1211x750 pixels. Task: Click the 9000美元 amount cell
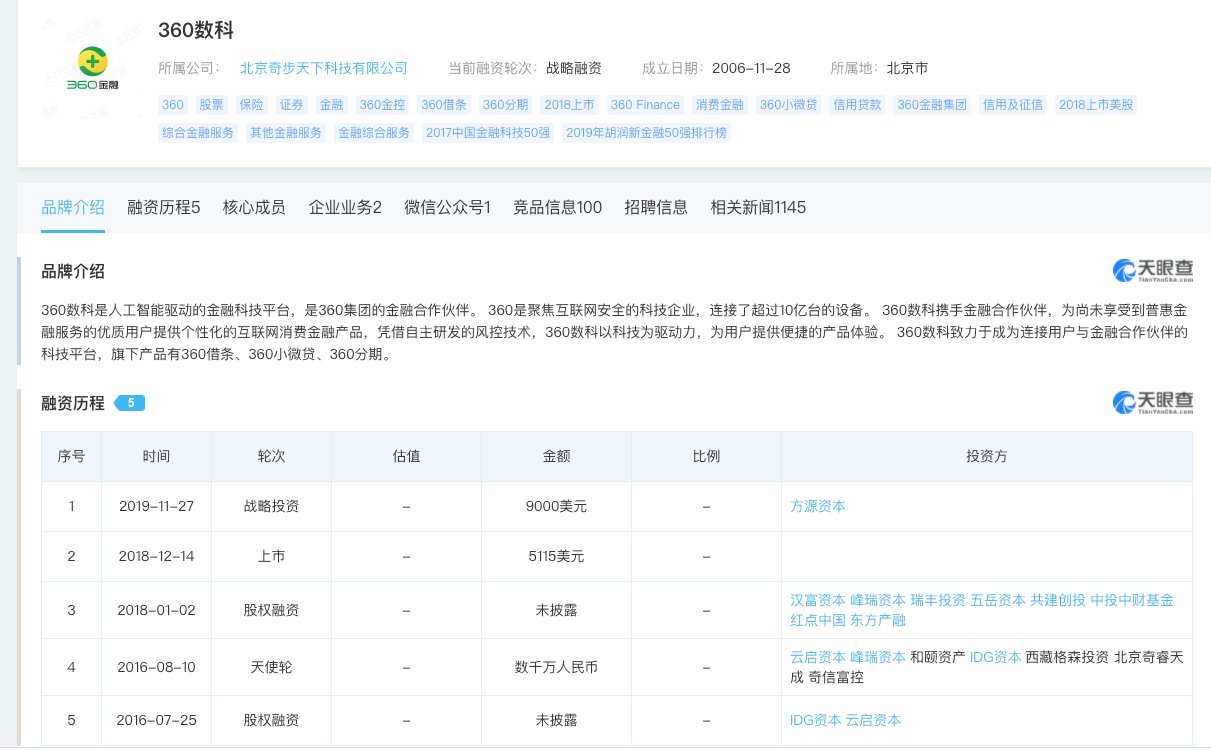[x=556, y=506]
